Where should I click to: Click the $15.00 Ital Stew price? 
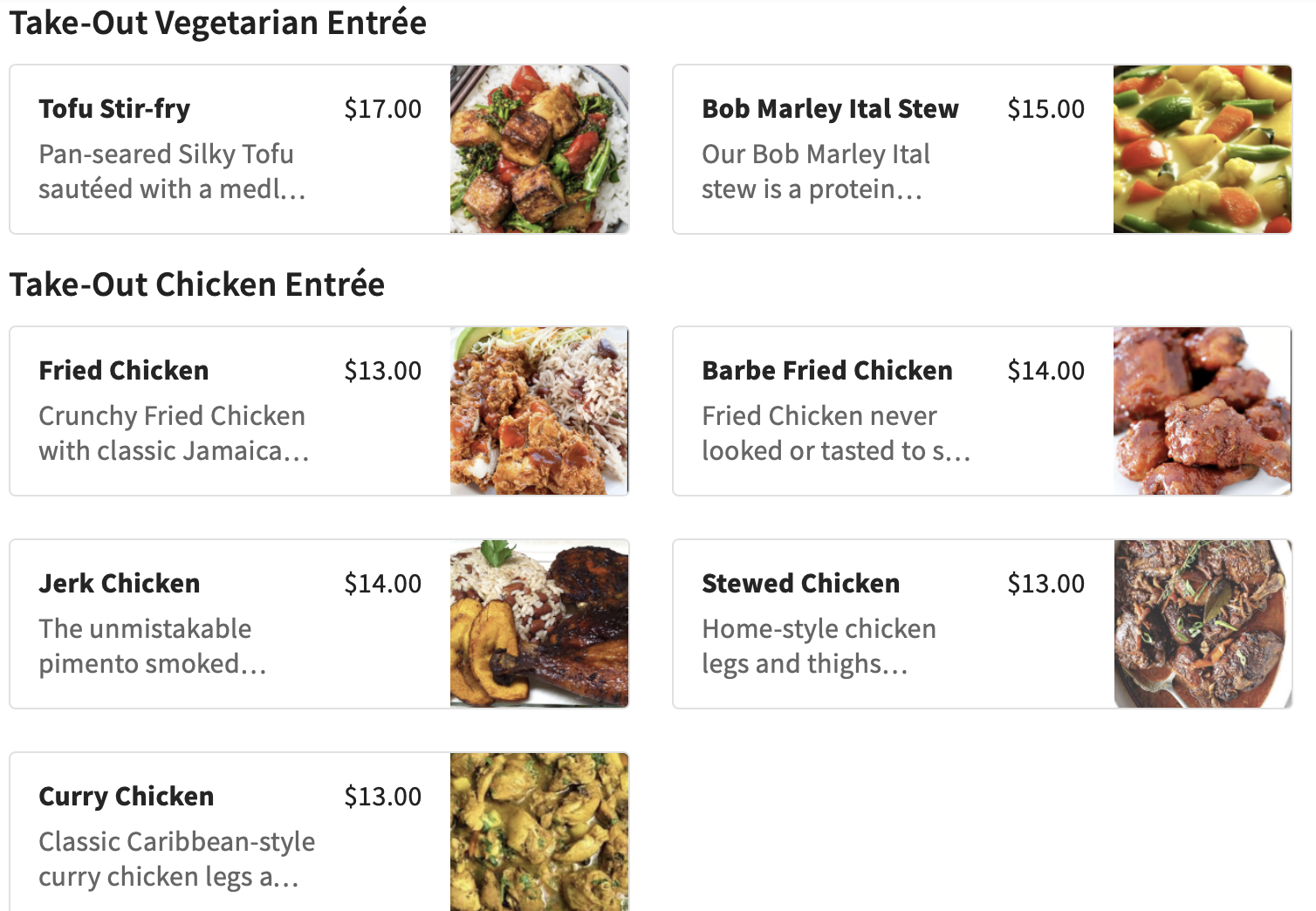[x=1045, y=109]
